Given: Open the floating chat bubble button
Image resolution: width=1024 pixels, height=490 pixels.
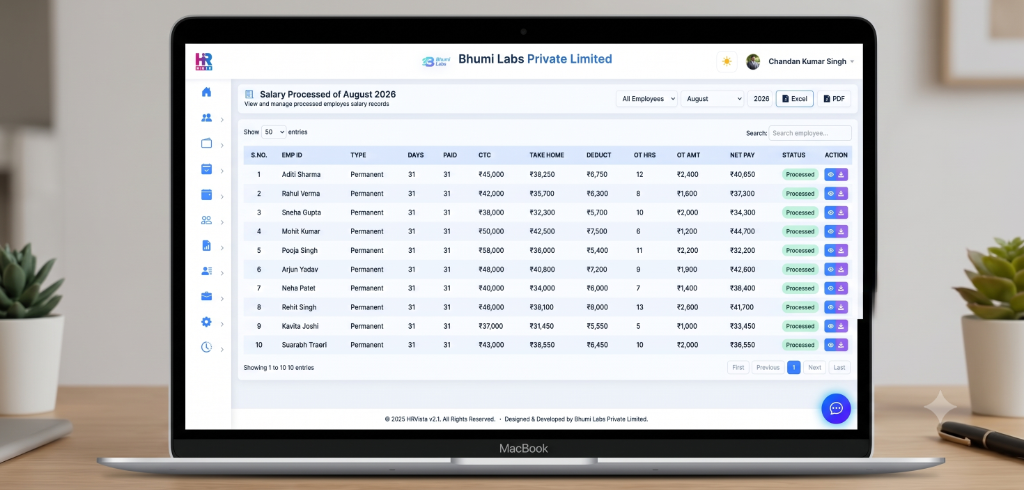Looking at the screenshot, I should click(x=836, y=408).
